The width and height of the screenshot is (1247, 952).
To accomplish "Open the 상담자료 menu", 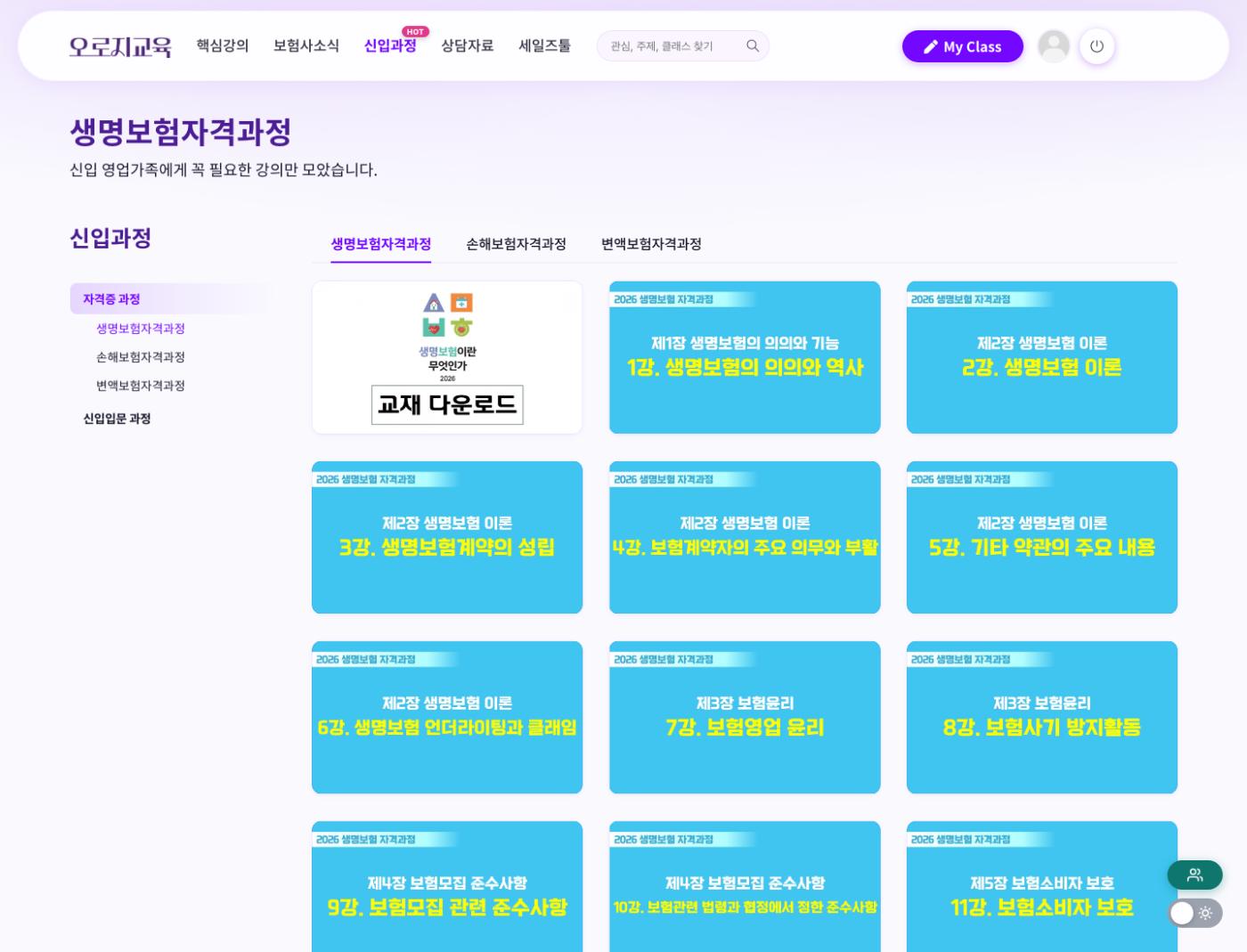I will 468,45.
